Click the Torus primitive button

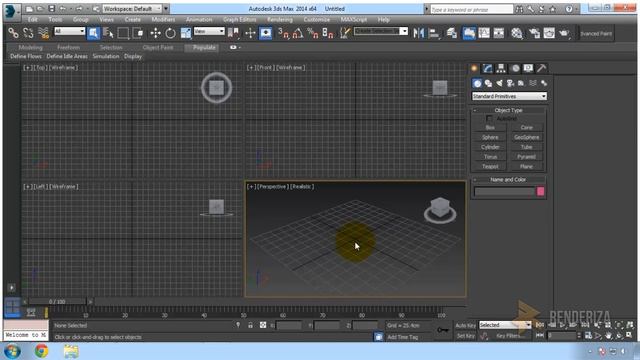(490, 157)
